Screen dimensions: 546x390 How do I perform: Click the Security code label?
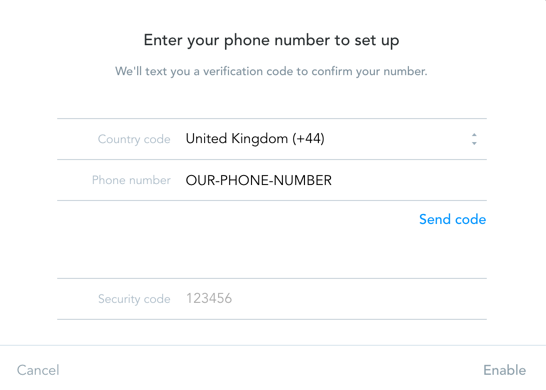tap(134, 299)
